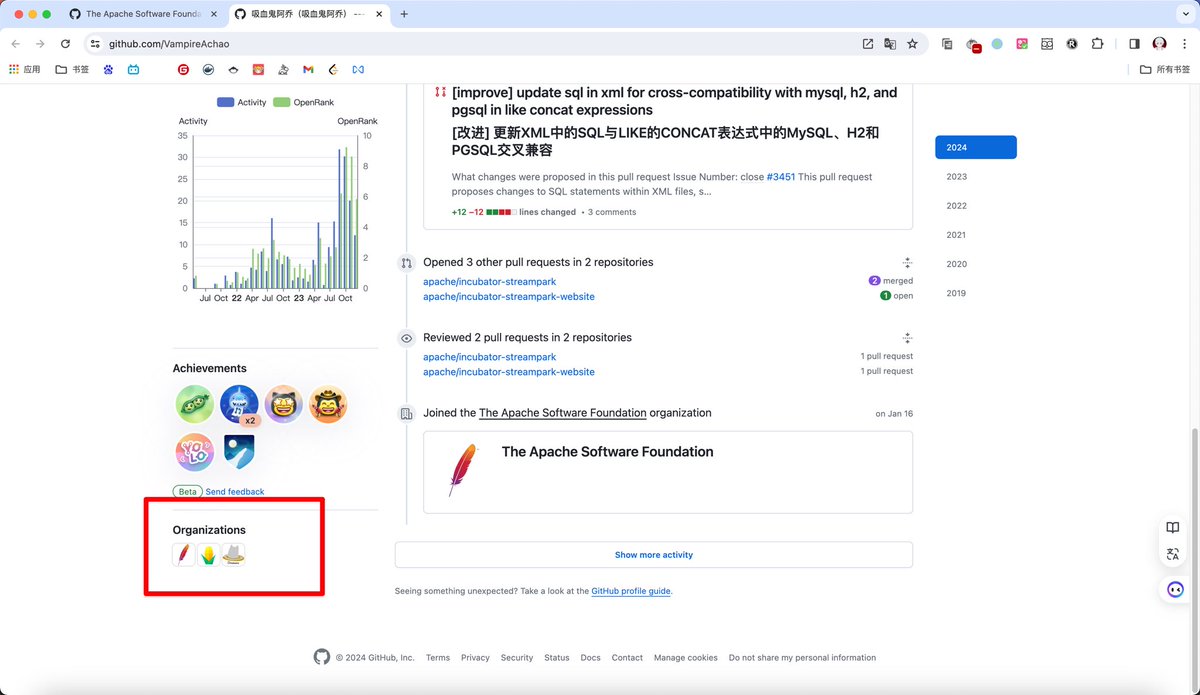Open the Chrome extensions puzzle icon
1200x695 pixels.
1097,44
